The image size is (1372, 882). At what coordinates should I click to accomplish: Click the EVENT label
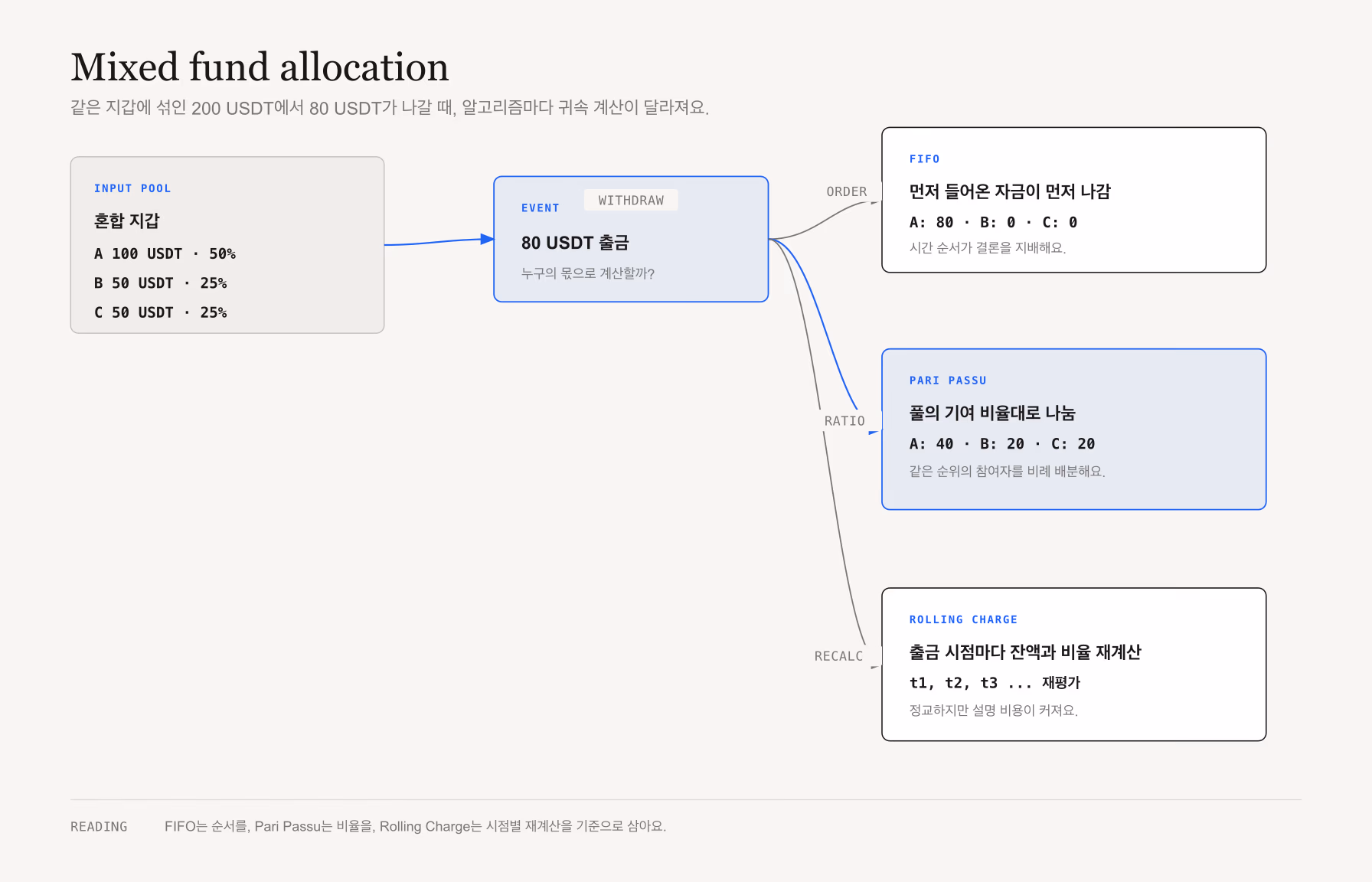541,208
